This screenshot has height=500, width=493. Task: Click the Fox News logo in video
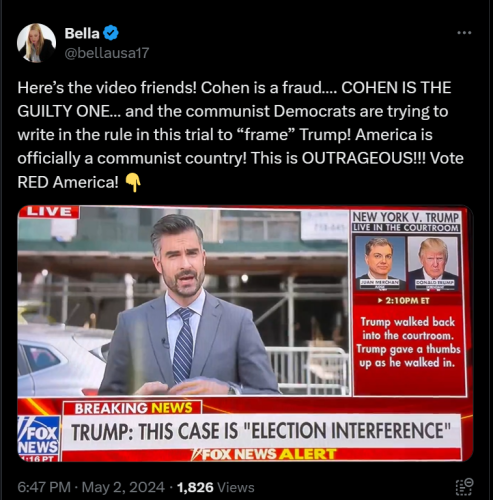pyautogui.click(x=39, y=438)
